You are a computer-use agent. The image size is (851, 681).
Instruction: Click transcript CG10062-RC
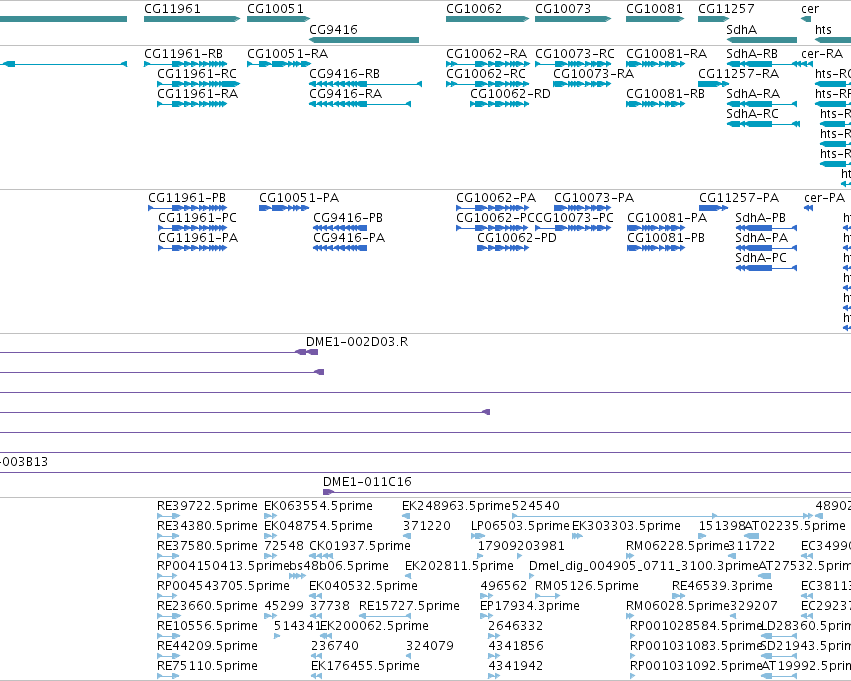(x=487, y=84)
